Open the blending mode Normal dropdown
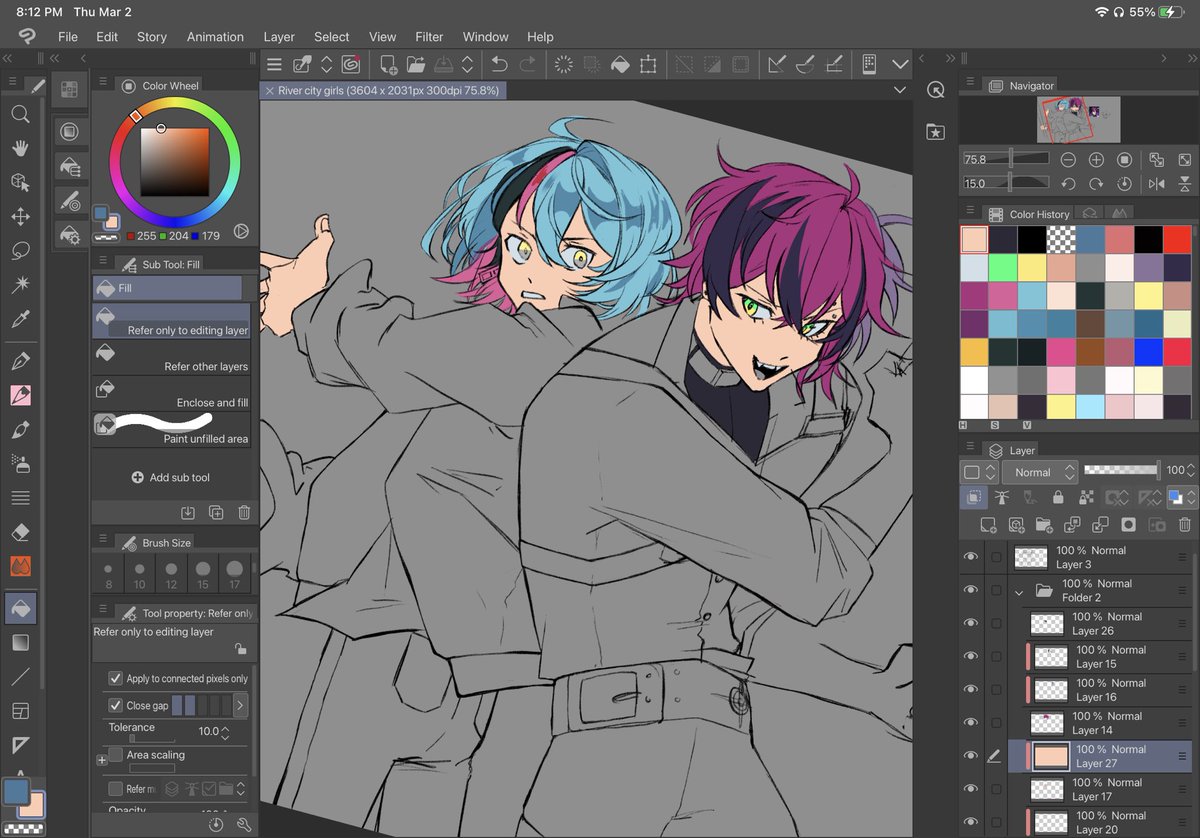1200x838 pixels. pyautogui.click(x=1042, y=472)
